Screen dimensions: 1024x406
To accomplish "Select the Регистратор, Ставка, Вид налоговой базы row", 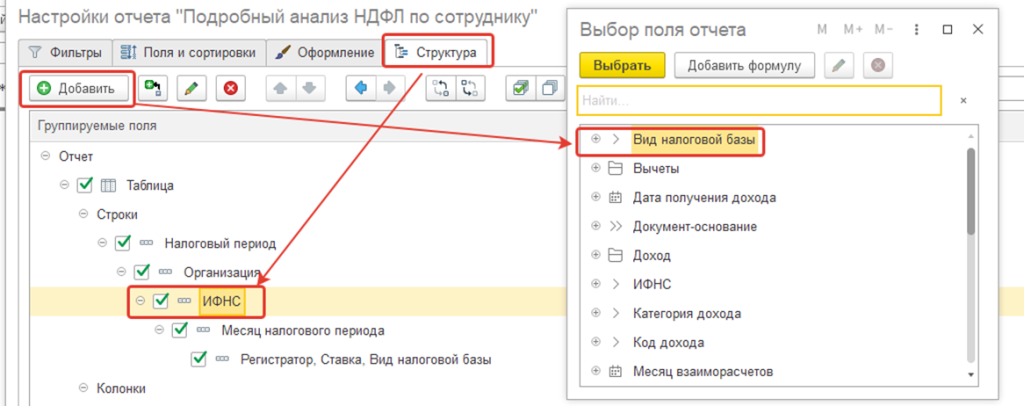I will pyautogui.click(x=297, y=359).
